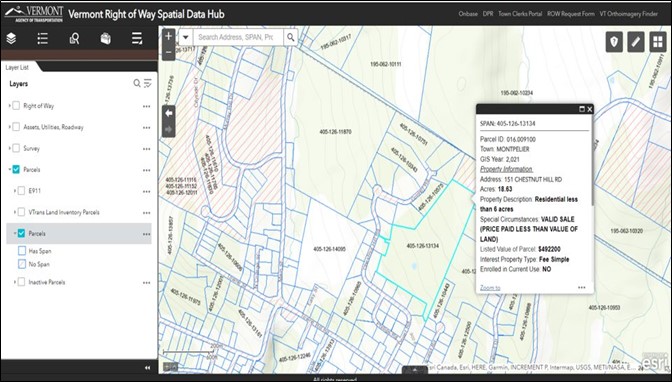
Task: Open layer filter options icon
Action: [x=148, y=83]
